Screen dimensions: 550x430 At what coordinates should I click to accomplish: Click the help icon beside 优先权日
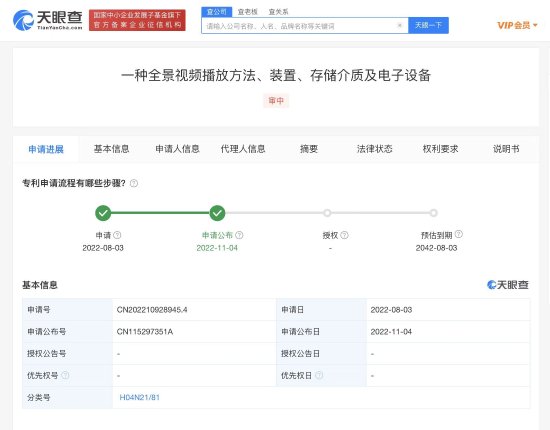319,375
